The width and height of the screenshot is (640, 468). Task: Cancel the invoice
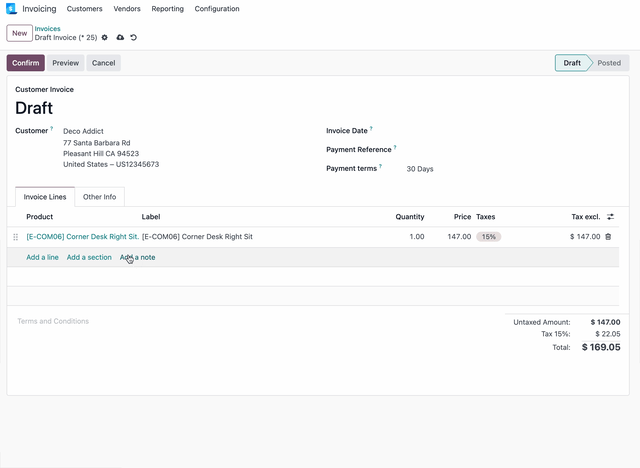click(x=103, y=63)
